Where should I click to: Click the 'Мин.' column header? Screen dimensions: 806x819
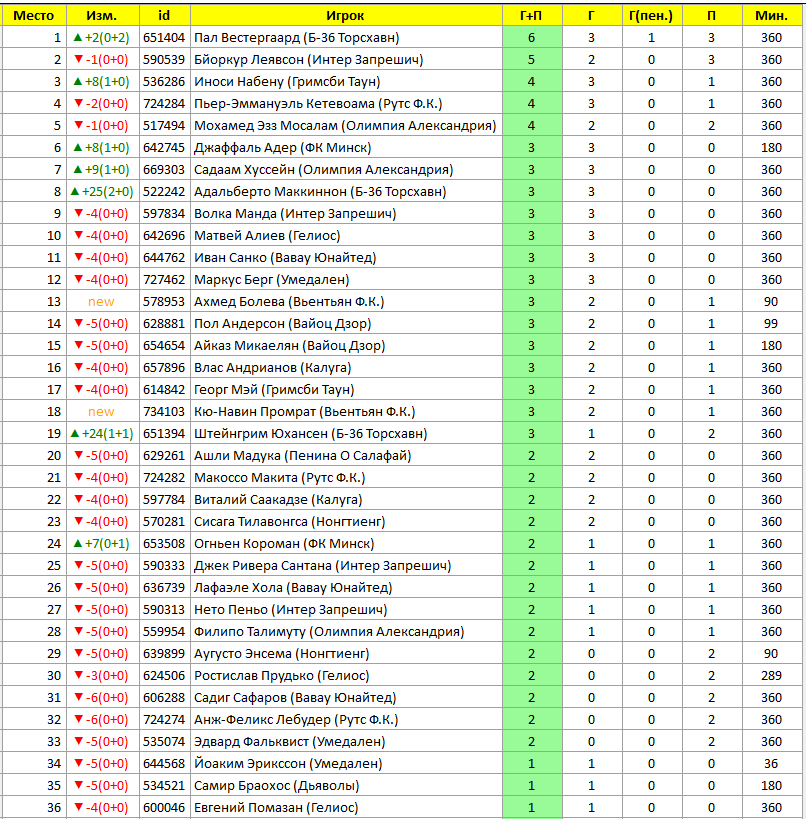click(x=772, y=16)
